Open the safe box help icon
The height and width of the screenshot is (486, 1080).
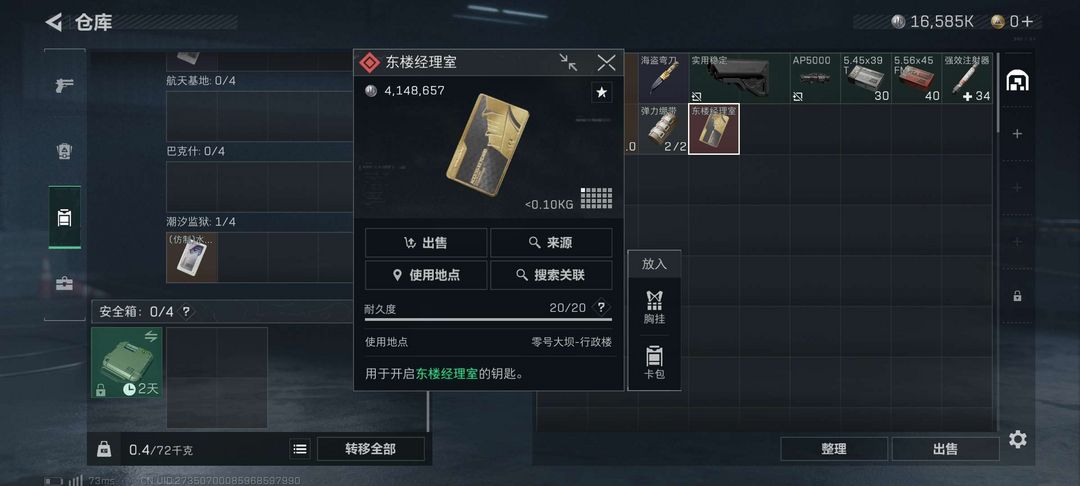click(186, 311)
